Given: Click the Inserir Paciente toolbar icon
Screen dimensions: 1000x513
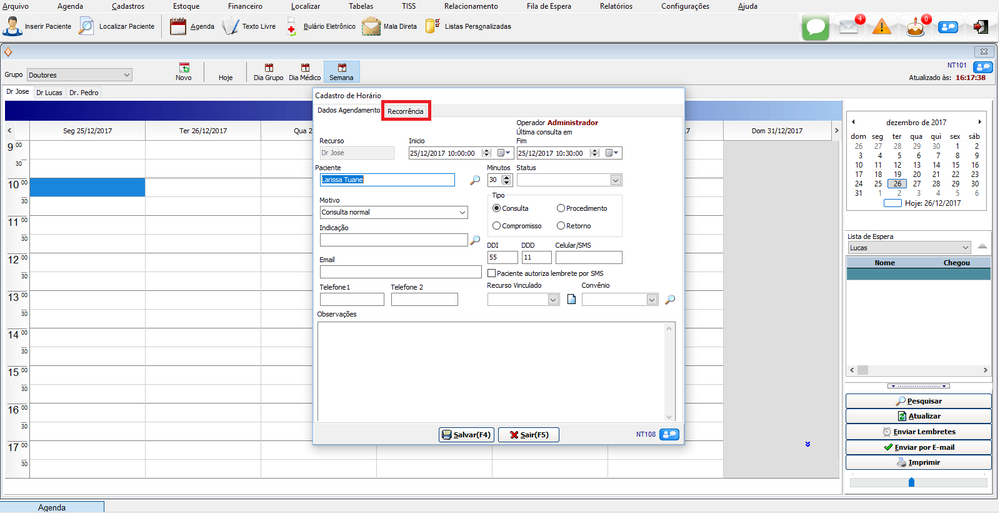Looking at the screenshot, I should pos(15,26).
